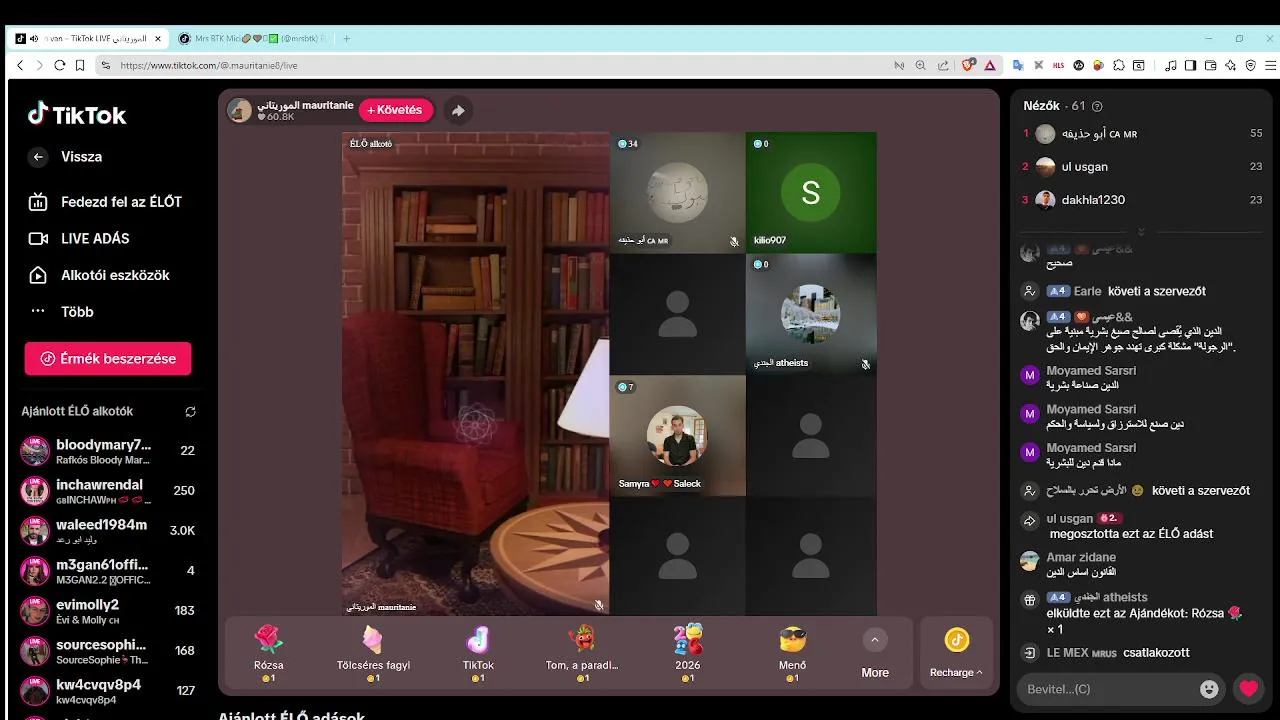1280x720 pixels.
Task: Click the share arrow beside Követés
Action: pos(458,111)
